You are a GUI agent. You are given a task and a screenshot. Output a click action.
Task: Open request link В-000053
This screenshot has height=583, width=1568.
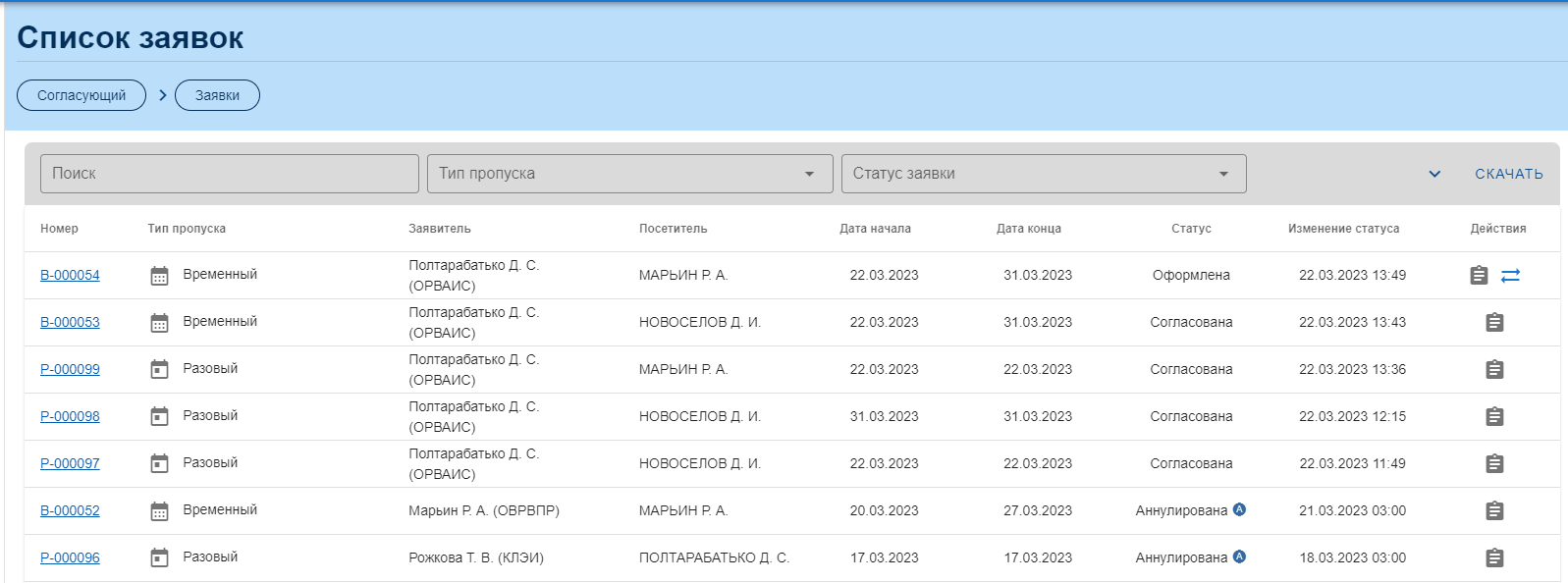[70, 322]
